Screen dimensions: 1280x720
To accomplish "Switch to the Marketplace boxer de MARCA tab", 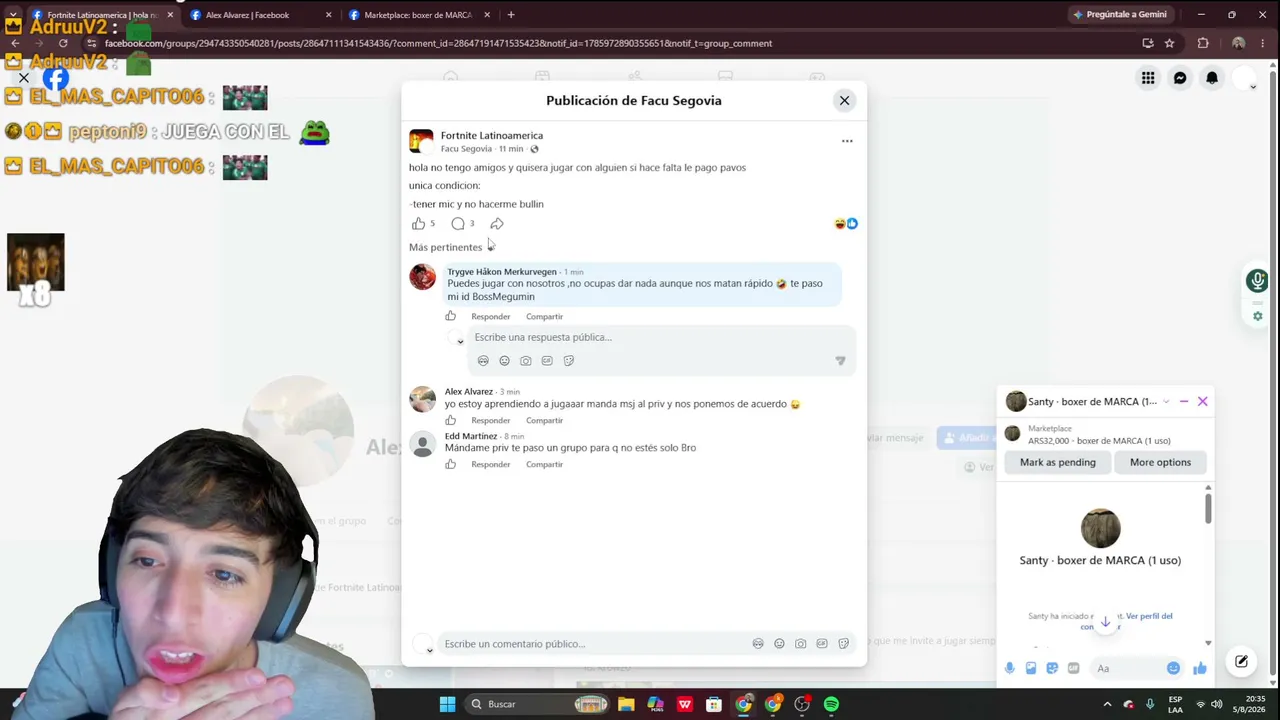I will coord(420,15).
